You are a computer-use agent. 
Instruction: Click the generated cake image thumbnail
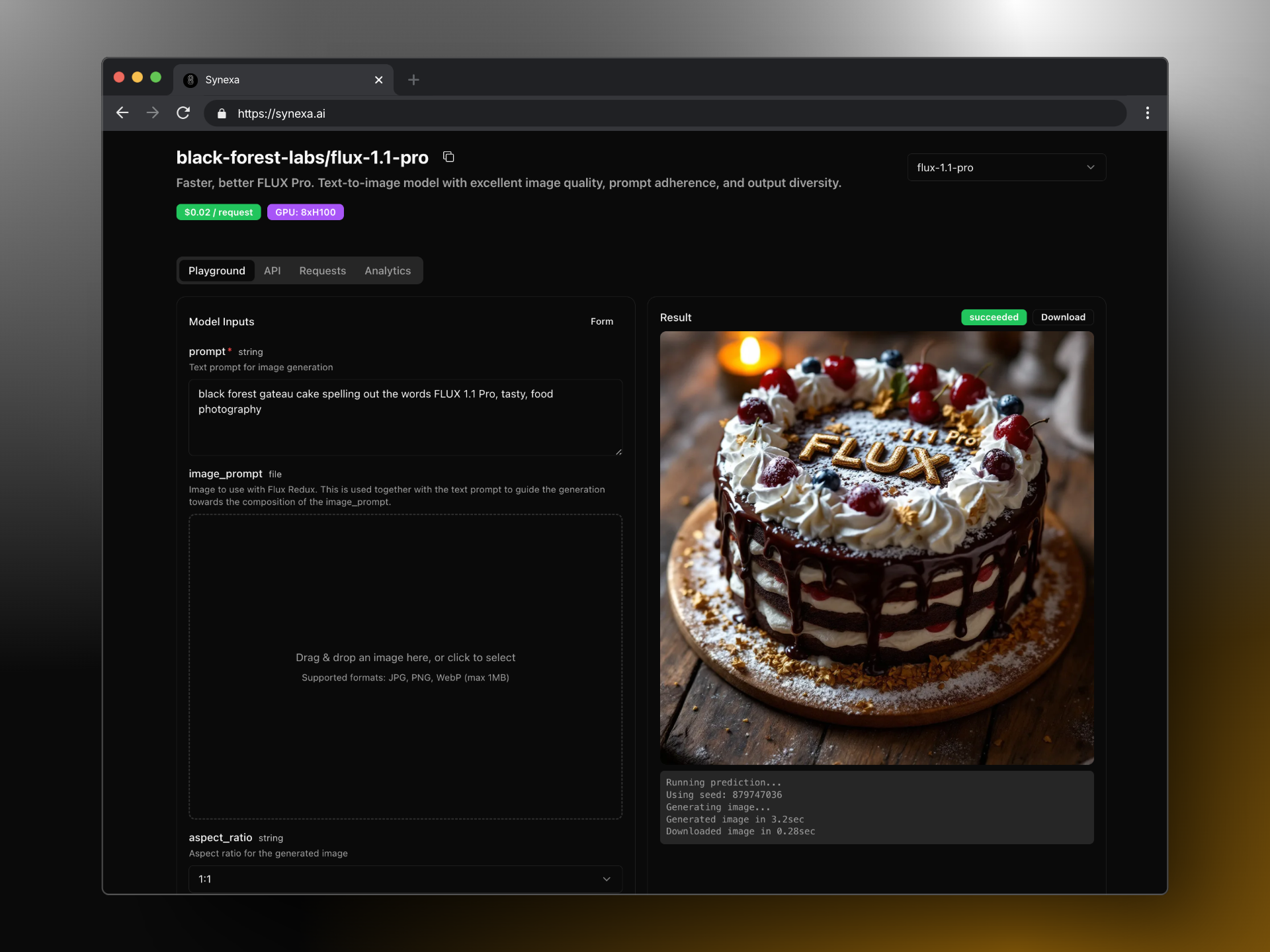click(x=876, y=547)
